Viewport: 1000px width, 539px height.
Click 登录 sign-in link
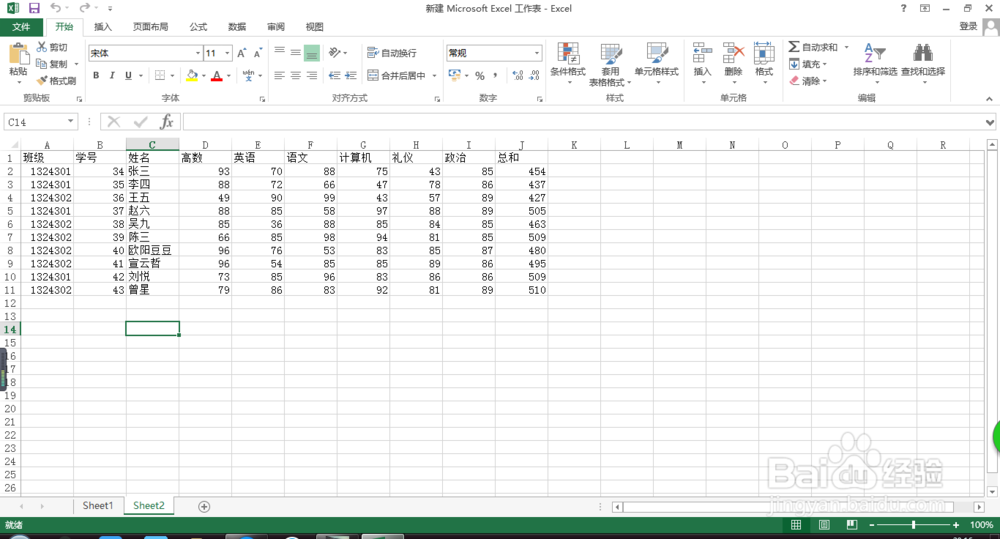[968, 26]
